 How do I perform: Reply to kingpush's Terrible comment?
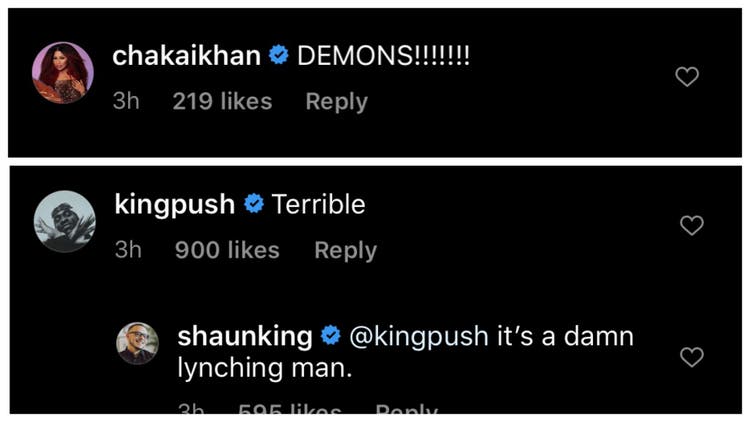pyautogui.click(x=345, y=250)
